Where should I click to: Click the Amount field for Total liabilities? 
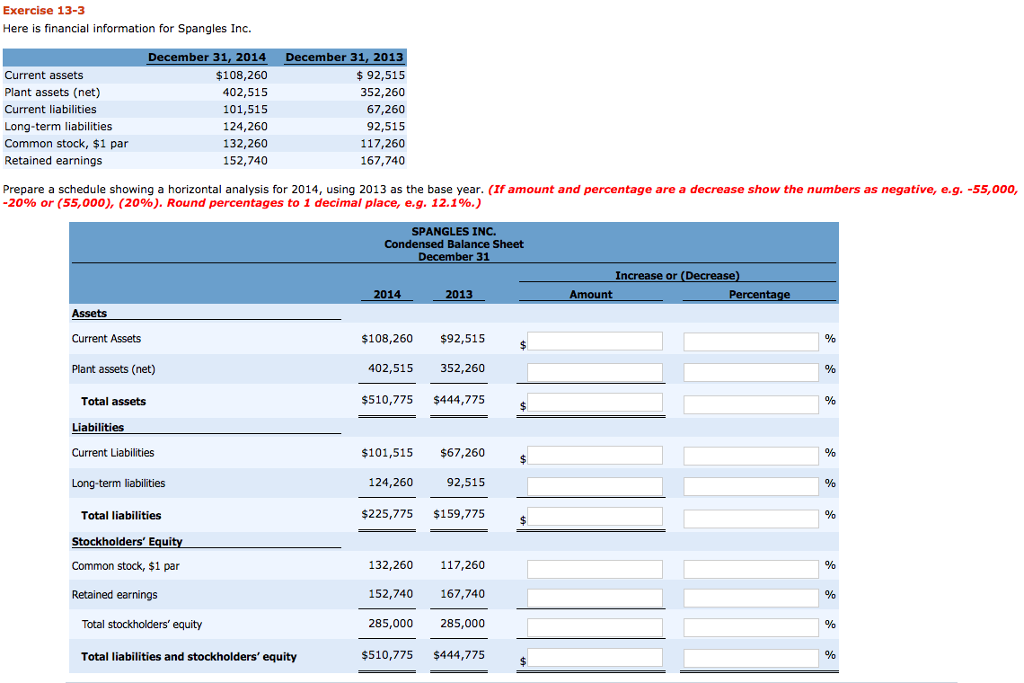595,518
